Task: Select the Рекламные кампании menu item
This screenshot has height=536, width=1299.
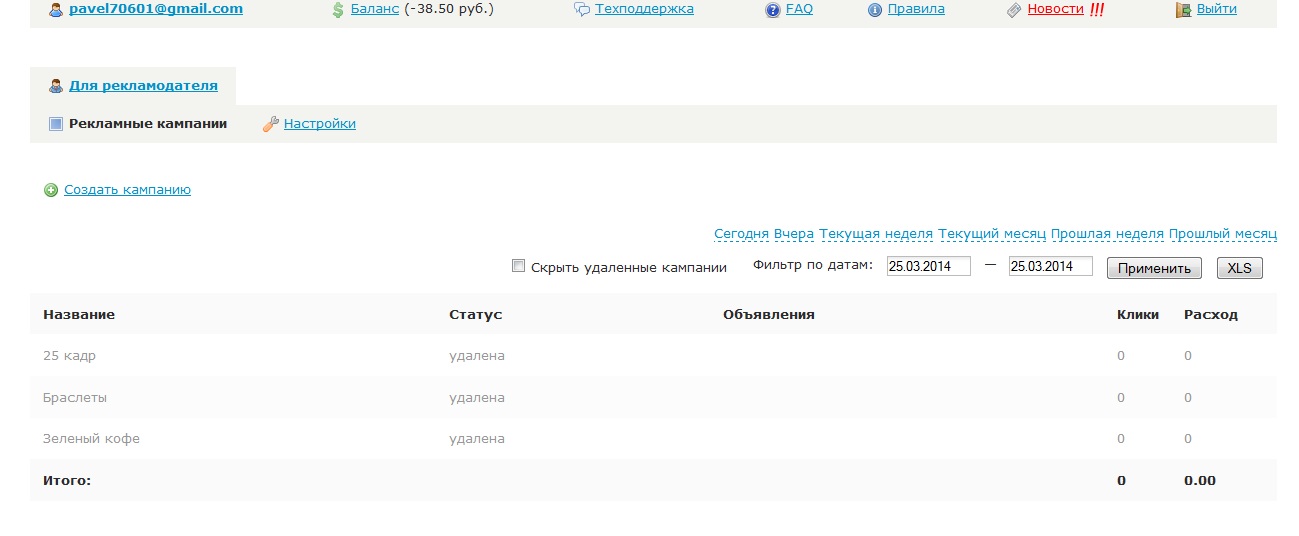Action: [x=148, y=124]
